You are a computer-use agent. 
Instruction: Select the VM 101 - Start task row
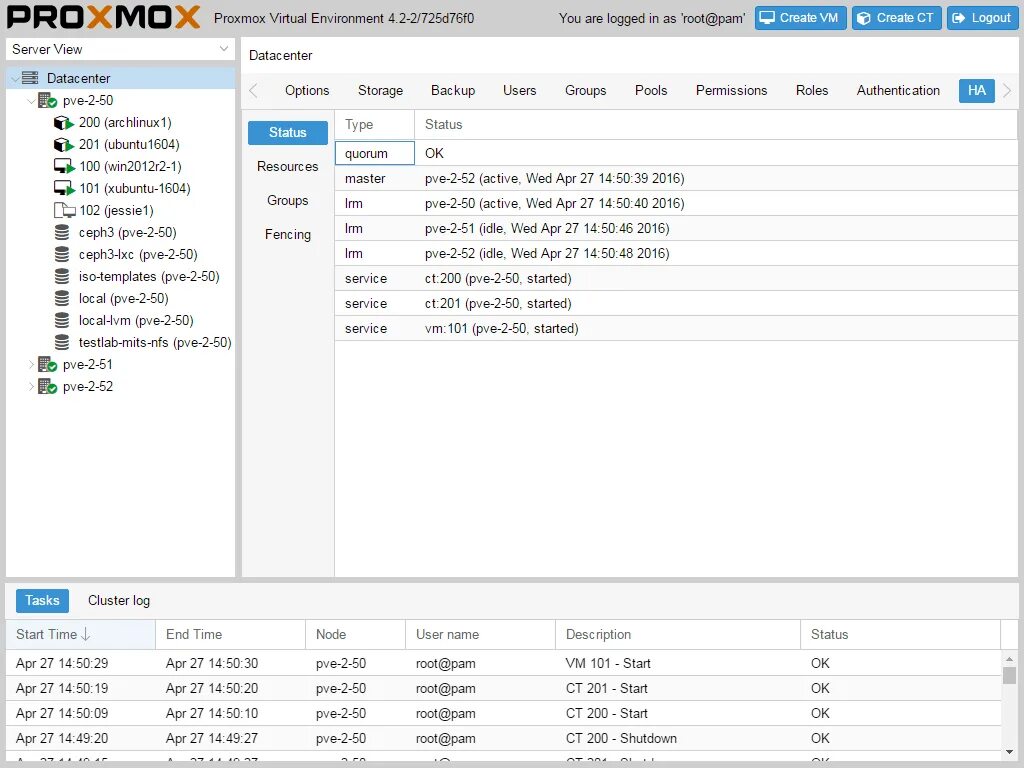pyautogui.click(x=504, y=664)
